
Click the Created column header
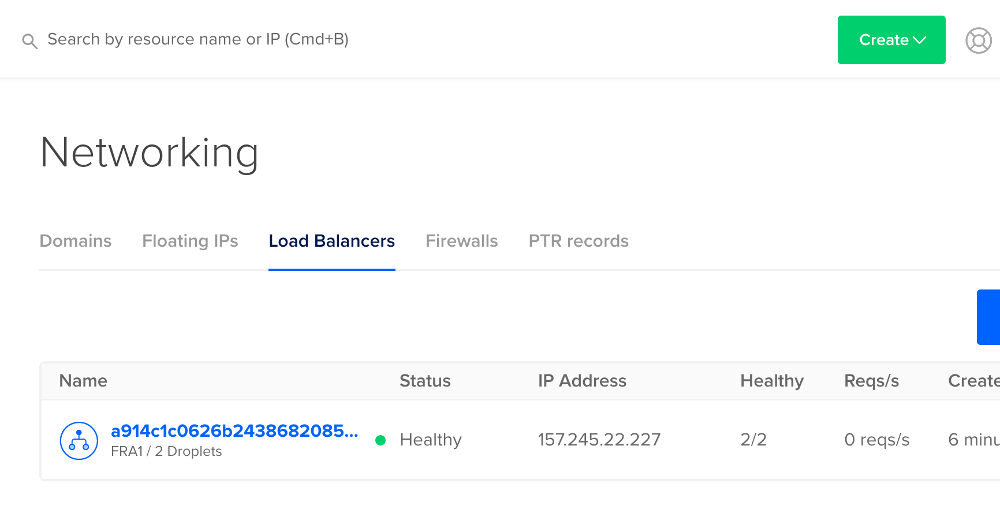click(974, 381)
